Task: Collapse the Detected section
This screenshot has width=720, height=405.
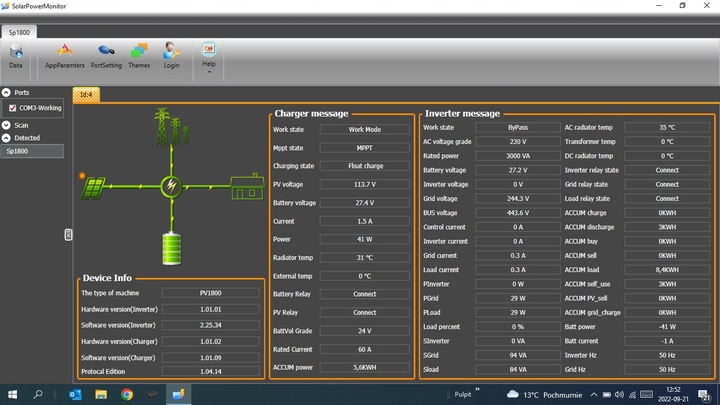Action: (x=6, y=138)
